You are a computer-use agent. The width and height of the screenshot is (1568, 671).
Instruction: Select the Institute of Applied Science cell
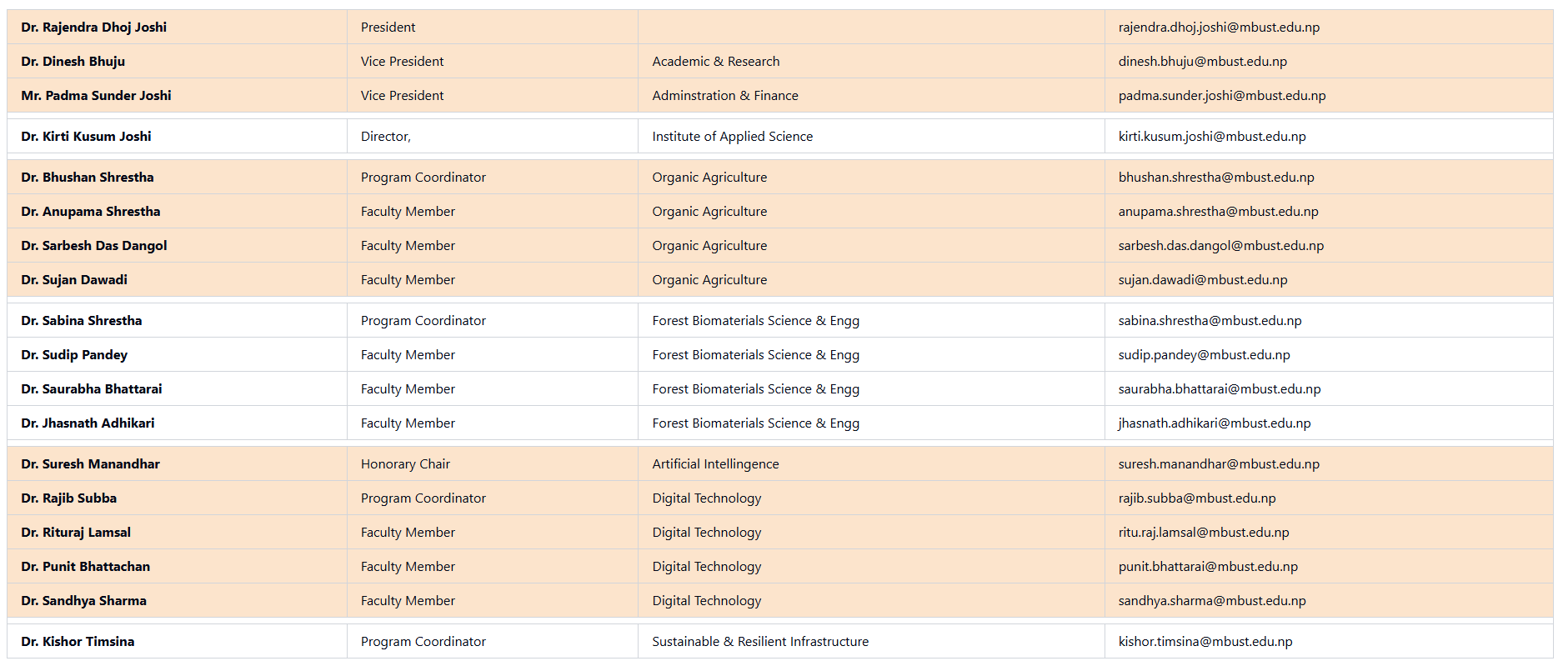click(x=732, y=137)
